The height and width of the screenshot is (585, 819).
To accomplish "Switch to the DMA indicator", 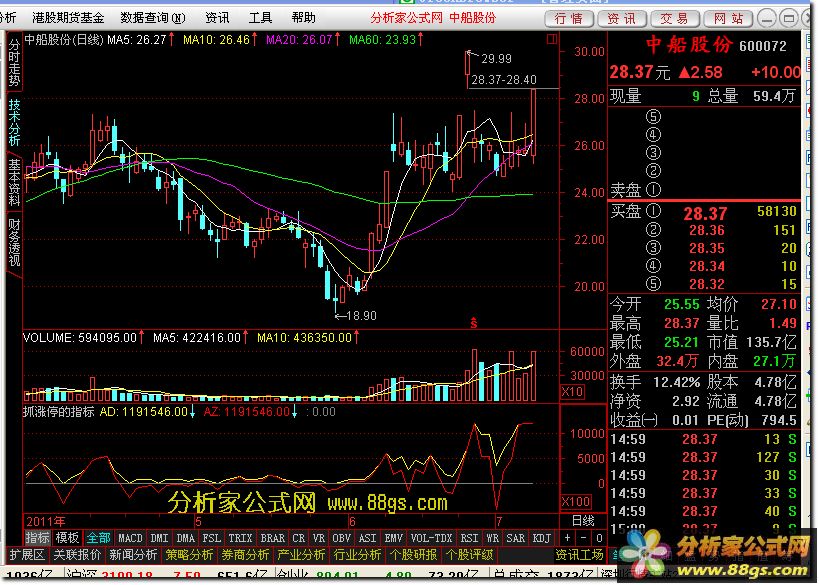I will click(x=185, y=537).
